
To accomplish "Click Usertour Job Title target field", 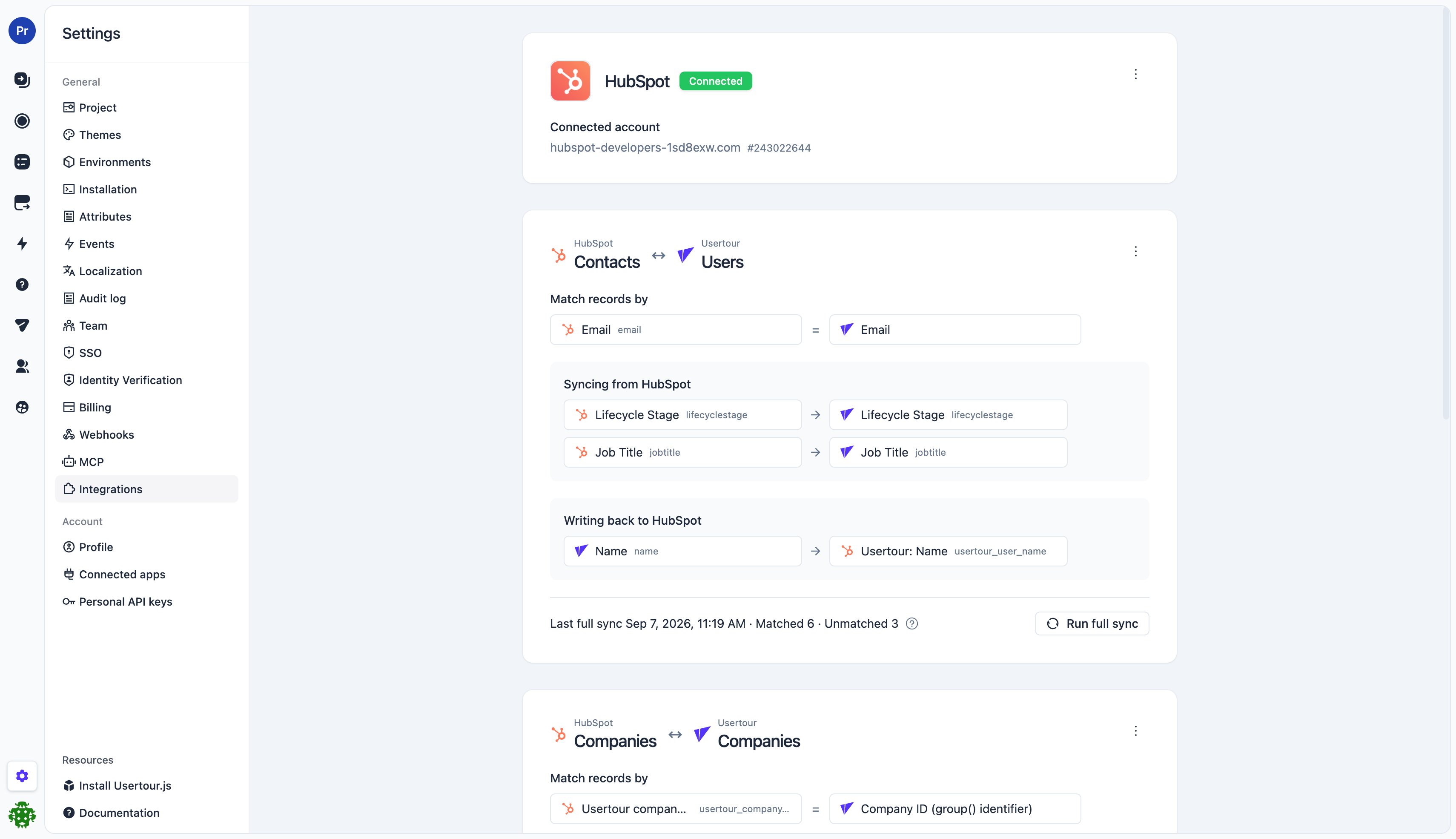I will click(948, 452).
